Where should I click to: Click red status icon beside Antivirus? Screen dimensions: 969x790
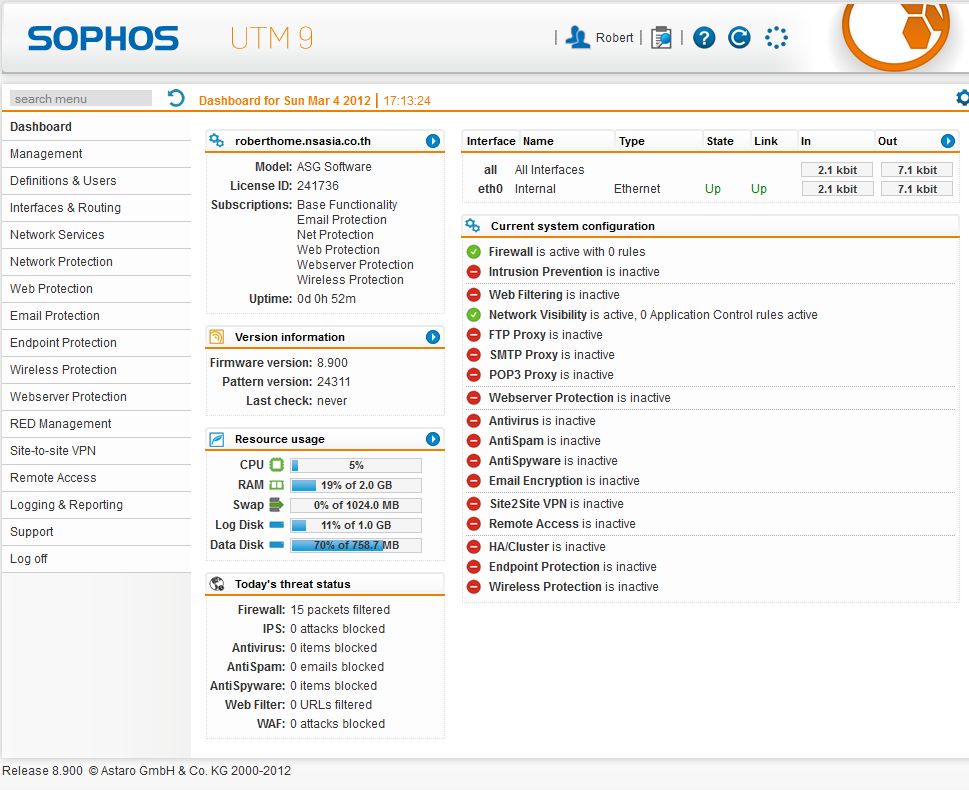473,420
